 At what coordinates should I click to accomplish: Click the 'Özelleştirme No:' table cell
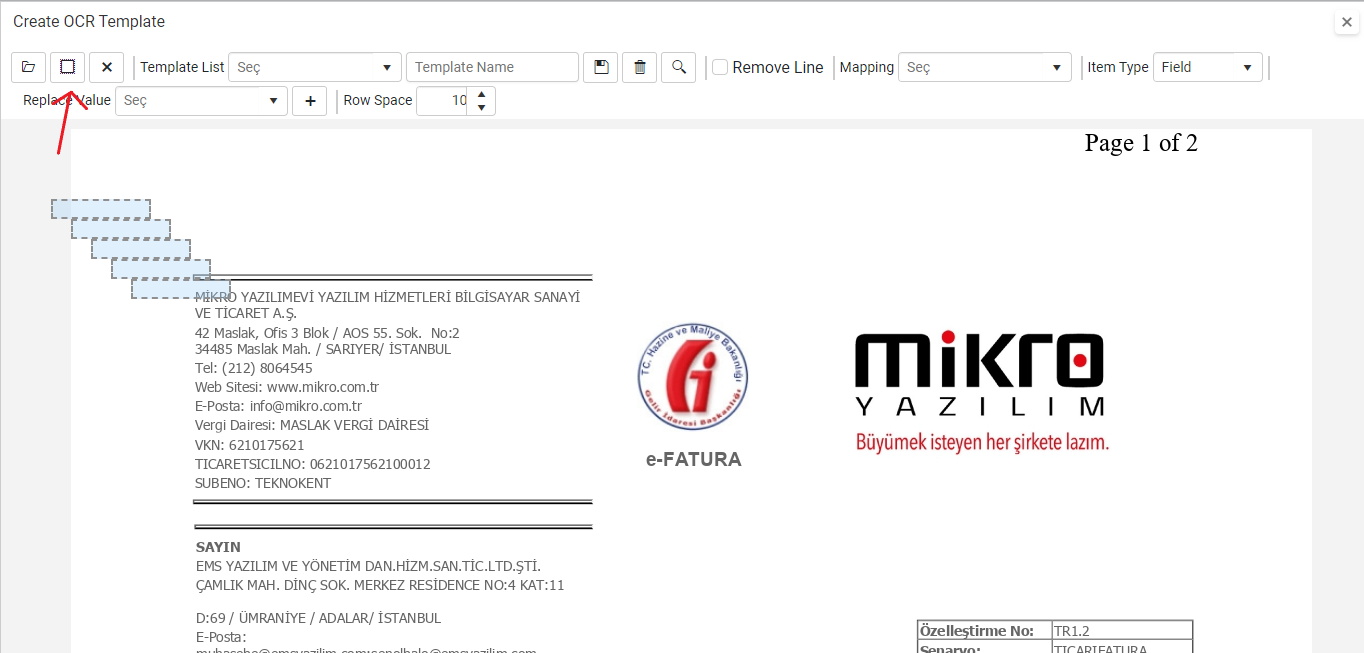tap(985, 631)
